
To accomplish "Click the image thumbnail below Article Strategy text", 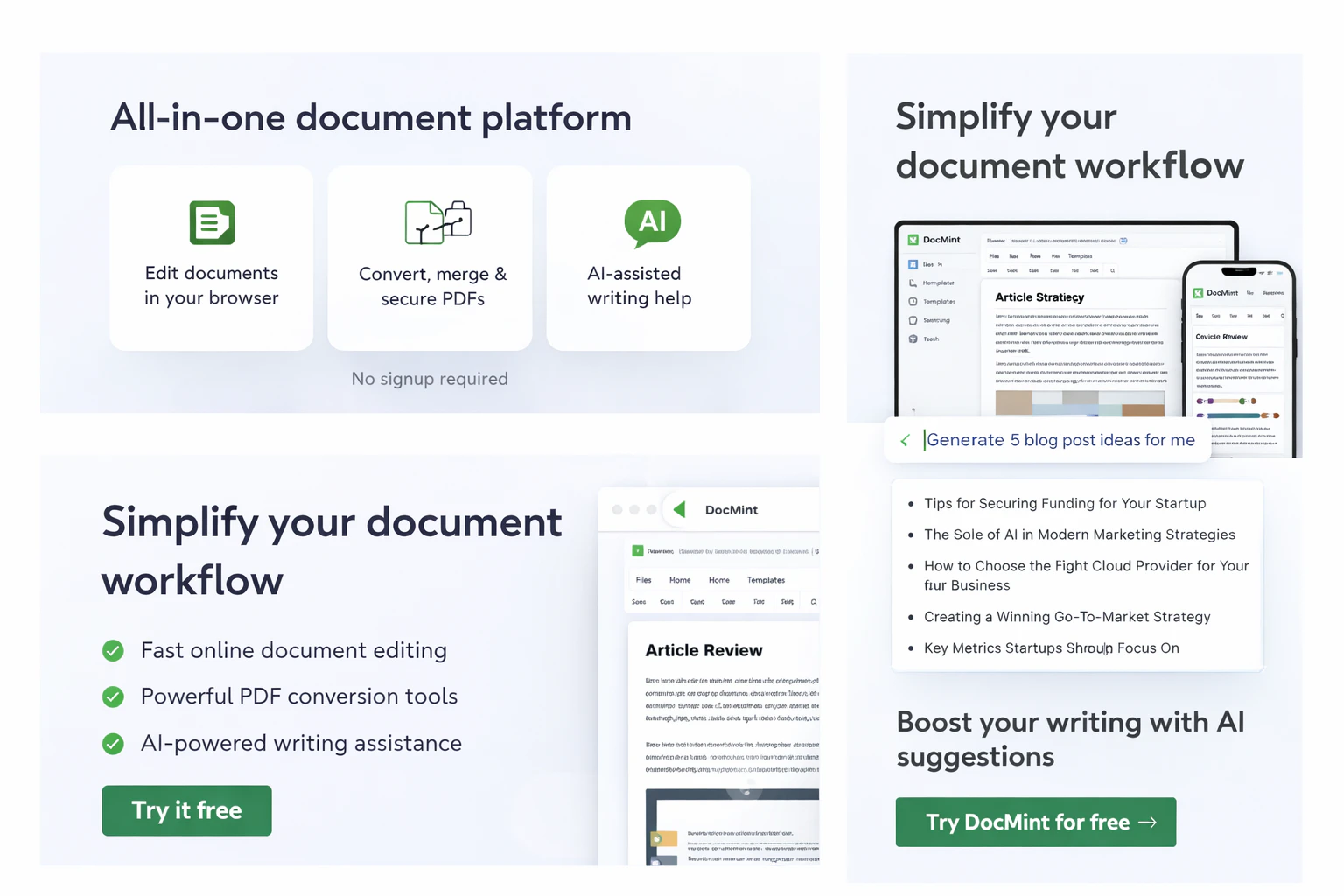I will pos(1080,402).
